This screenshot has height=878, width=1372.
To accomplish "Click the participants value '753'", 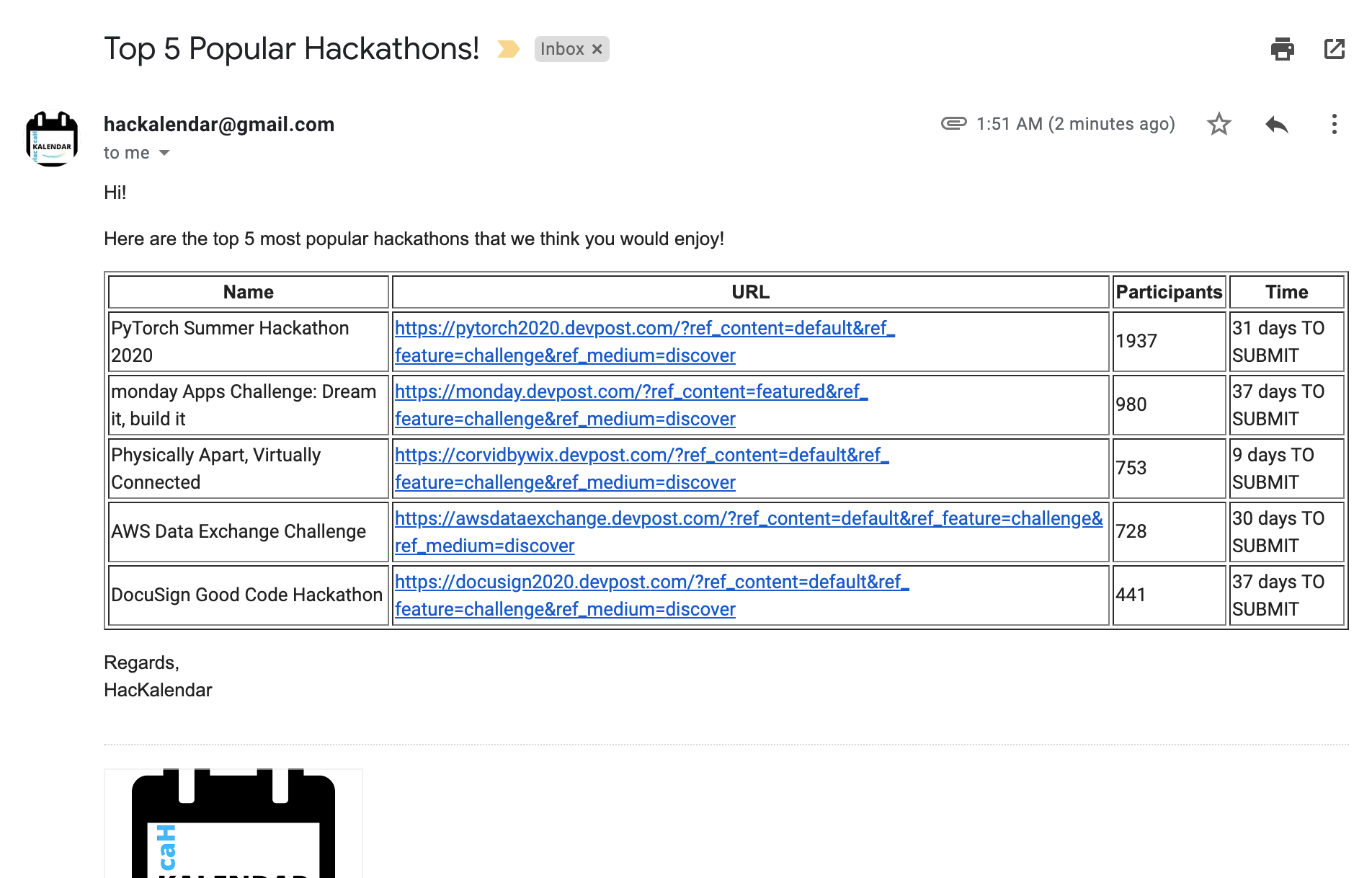I will pyautogui.click(x=1131, y=468).
